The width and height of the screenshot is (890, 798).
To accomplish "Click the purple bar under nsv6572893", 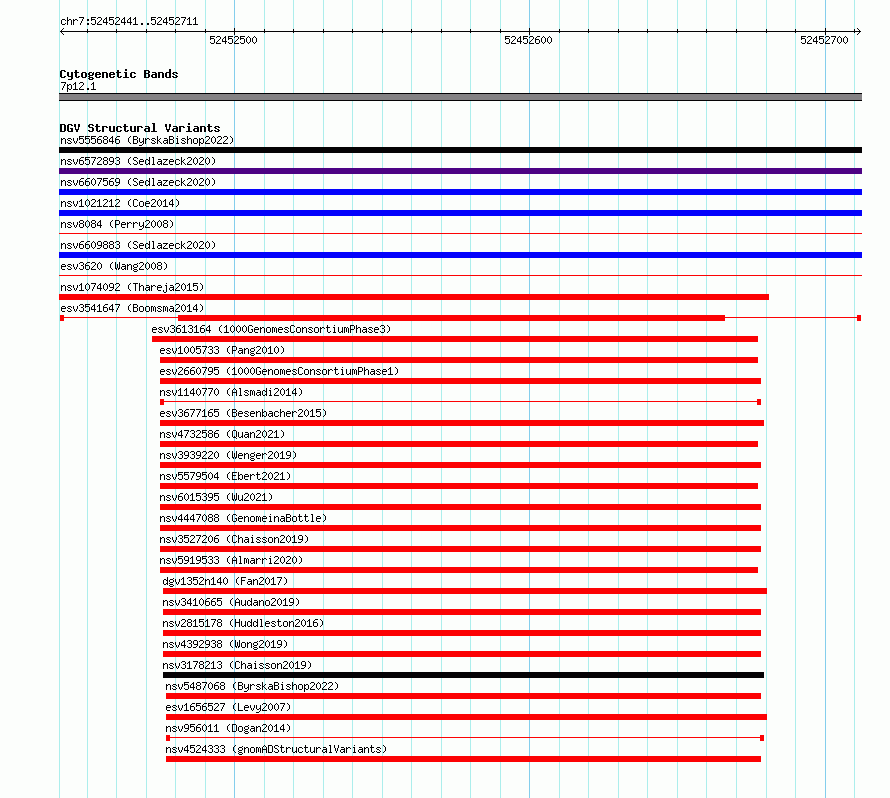I will [x=460, y=171].
